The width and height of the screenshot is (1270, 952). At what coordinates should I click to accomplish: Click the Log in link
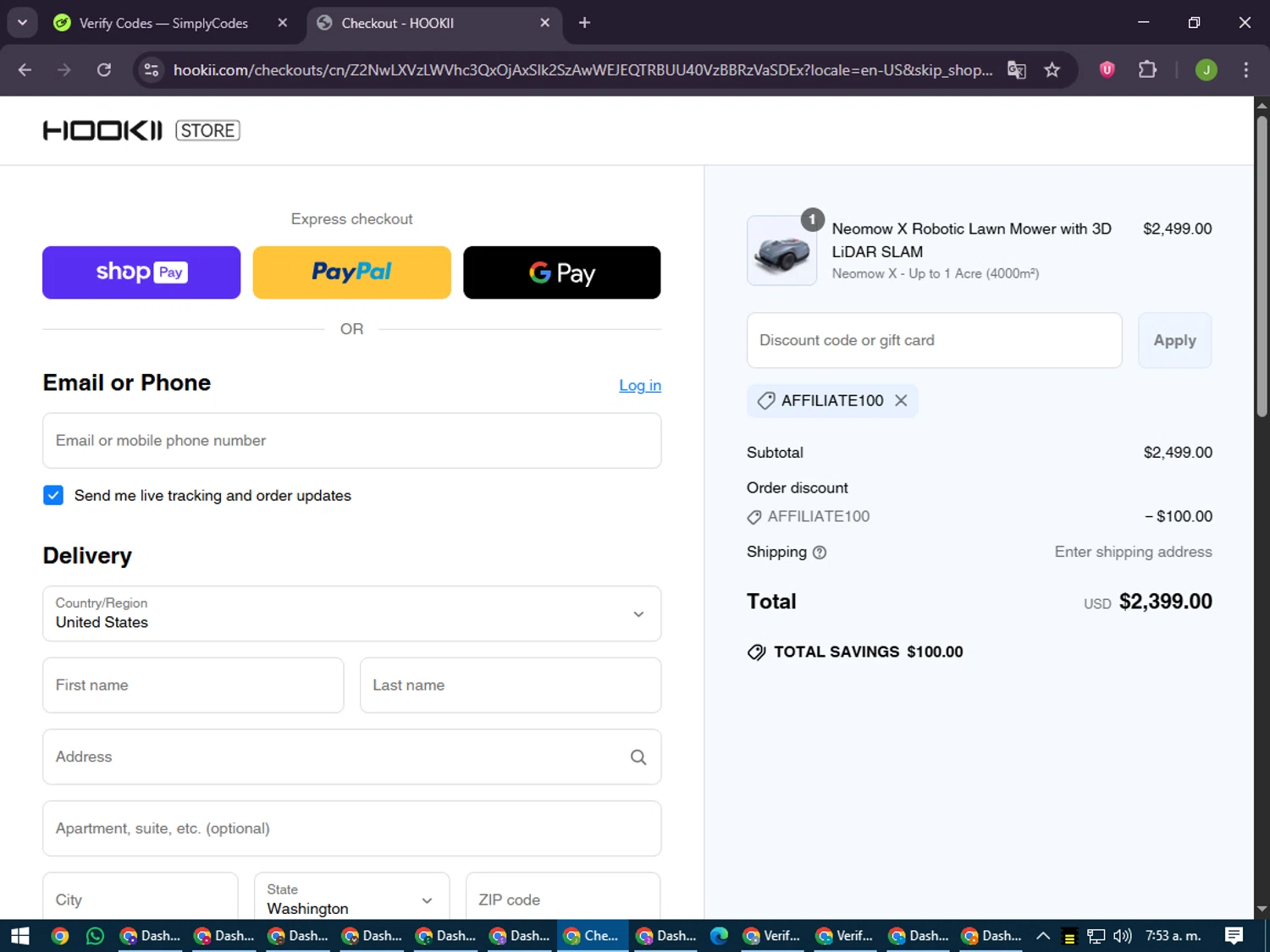click(640, 385)
